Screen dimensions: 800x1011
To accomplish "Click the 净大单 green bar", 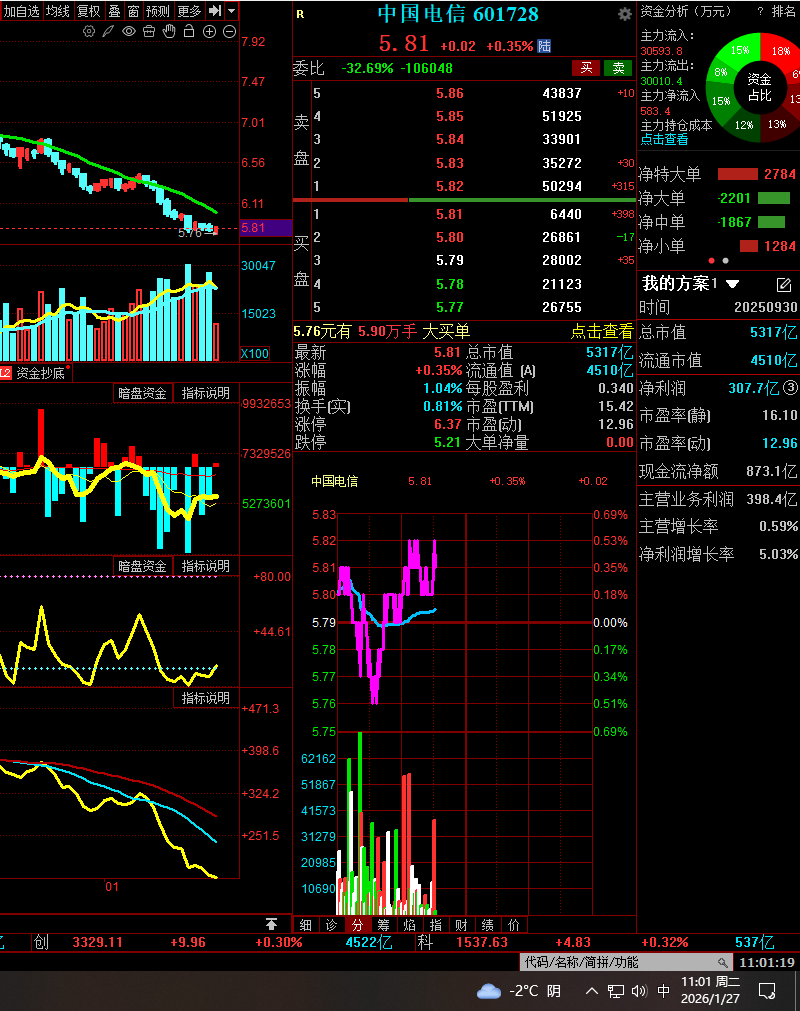I will (774, 198).
